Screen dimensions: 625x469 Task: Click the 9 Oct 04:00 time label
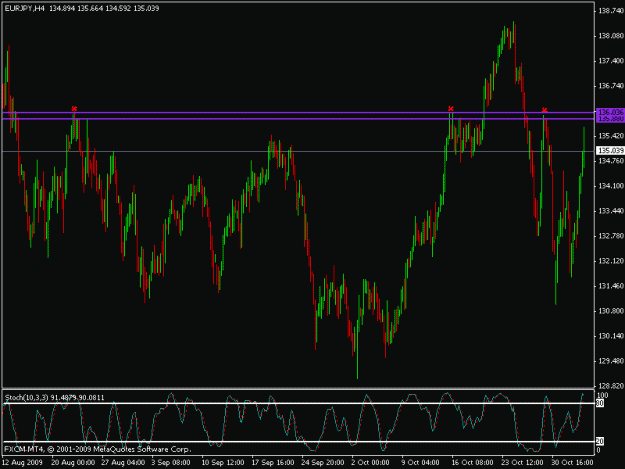tap(421, 462)
